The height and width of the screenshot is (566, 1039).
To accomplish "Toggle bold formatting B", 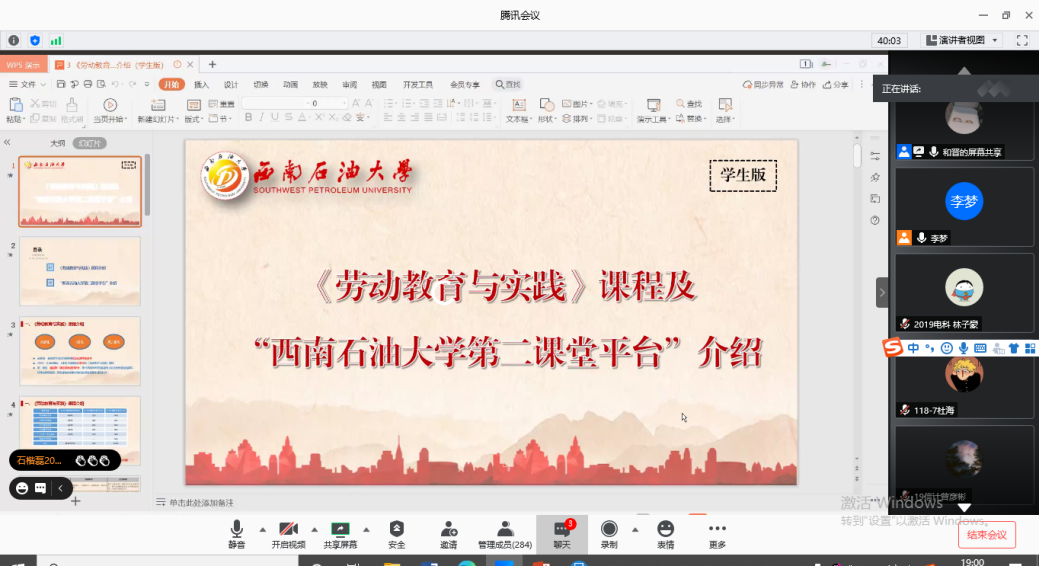I will pyautogui.click(x=248, y=117).
